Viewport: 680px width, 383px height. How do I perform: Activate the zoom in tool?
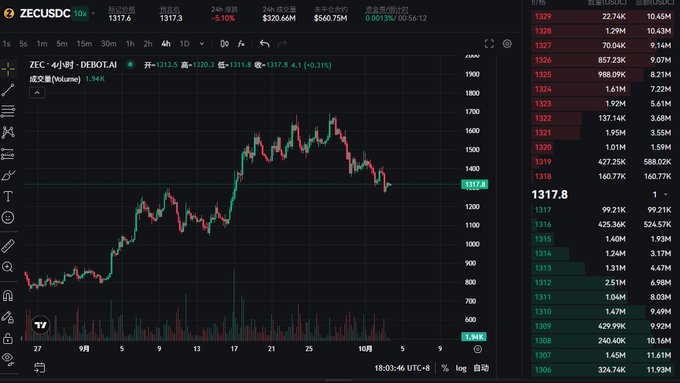[8, 267]
